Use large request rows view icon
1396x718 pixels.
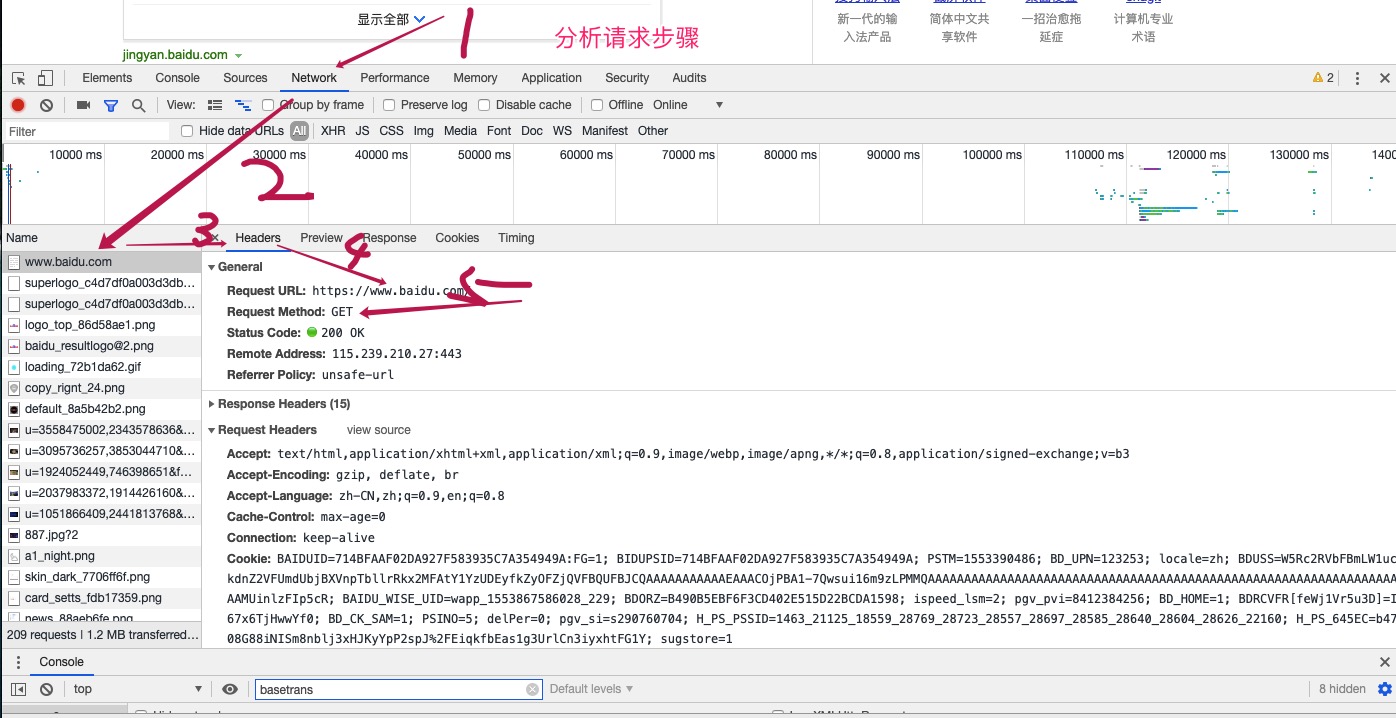[x=215, y=105]
